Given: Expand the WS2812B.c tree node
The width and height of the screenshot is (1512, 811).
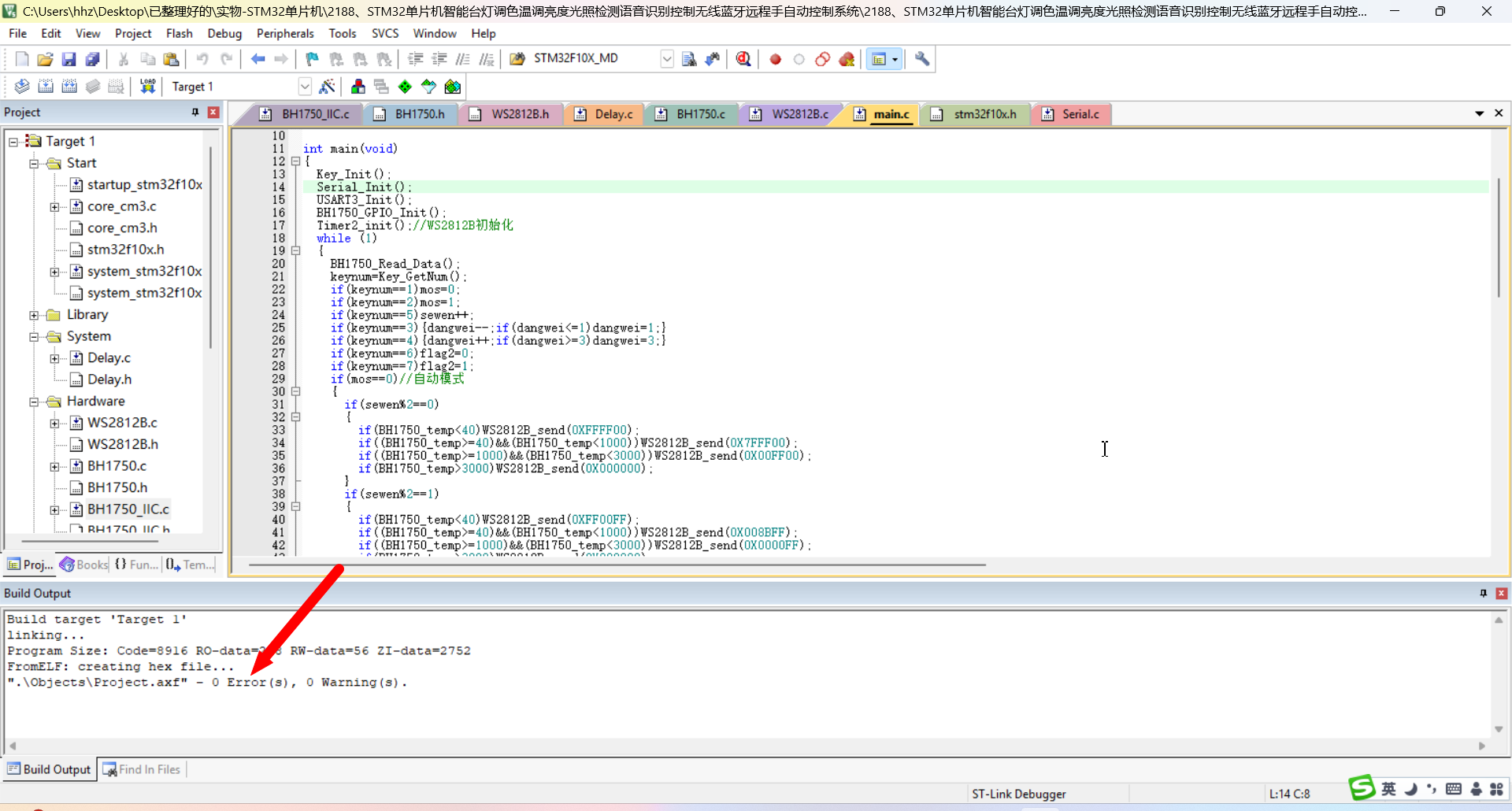Looking at the screenshot, I should click(x=54, y=424).
